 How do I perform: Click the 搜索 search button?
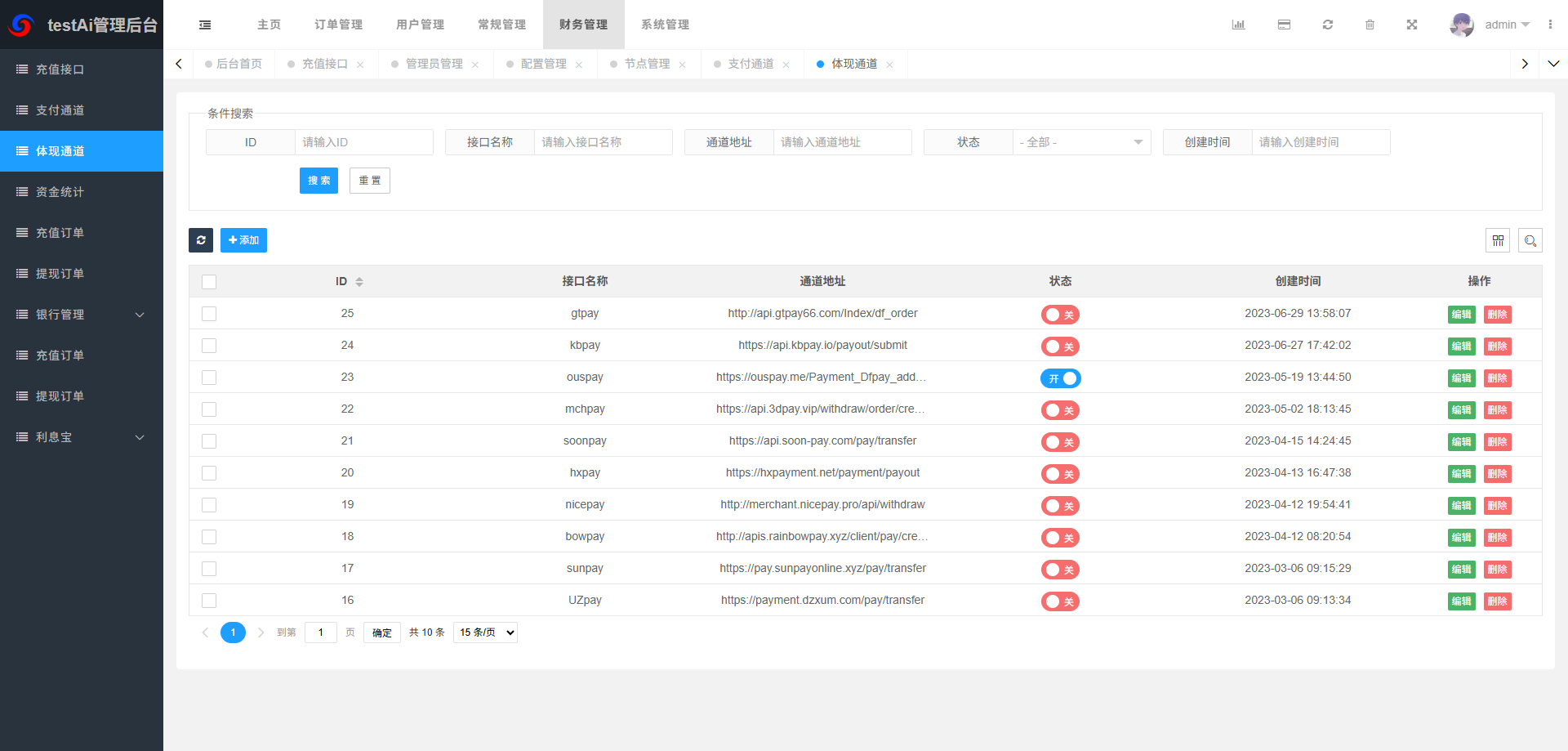(318, 180)
